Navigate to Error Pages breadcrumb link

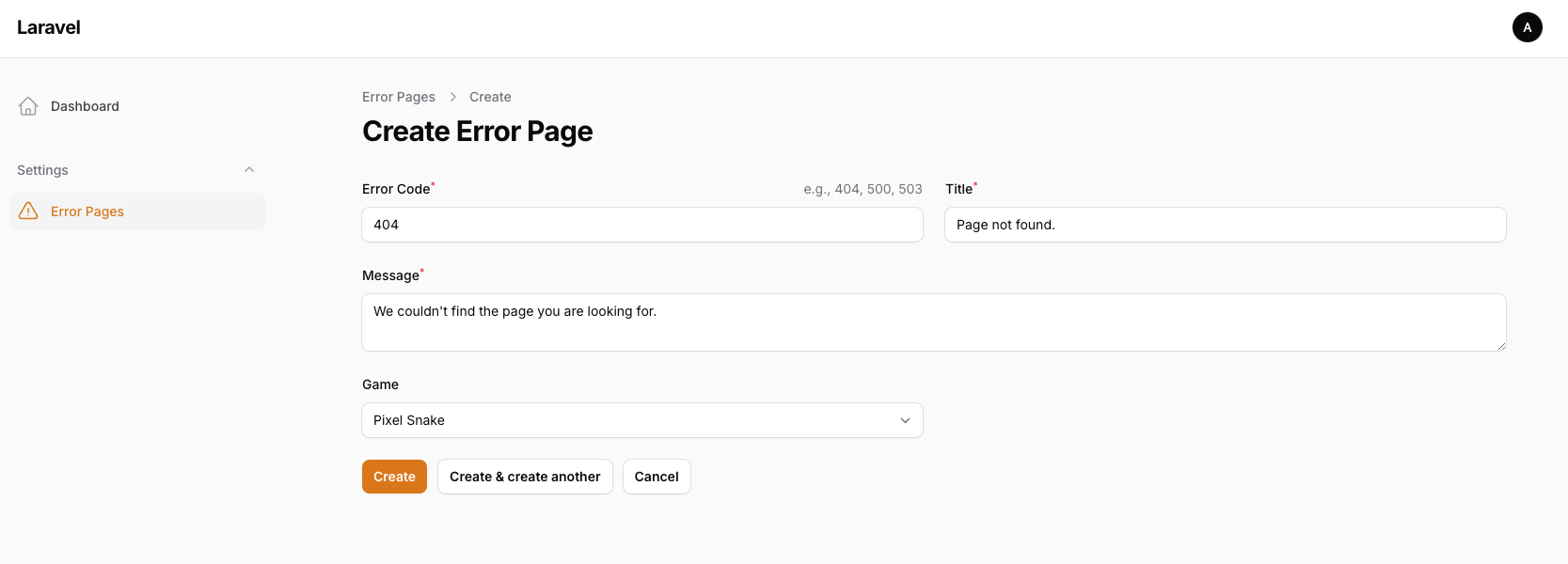click(399, 97)
